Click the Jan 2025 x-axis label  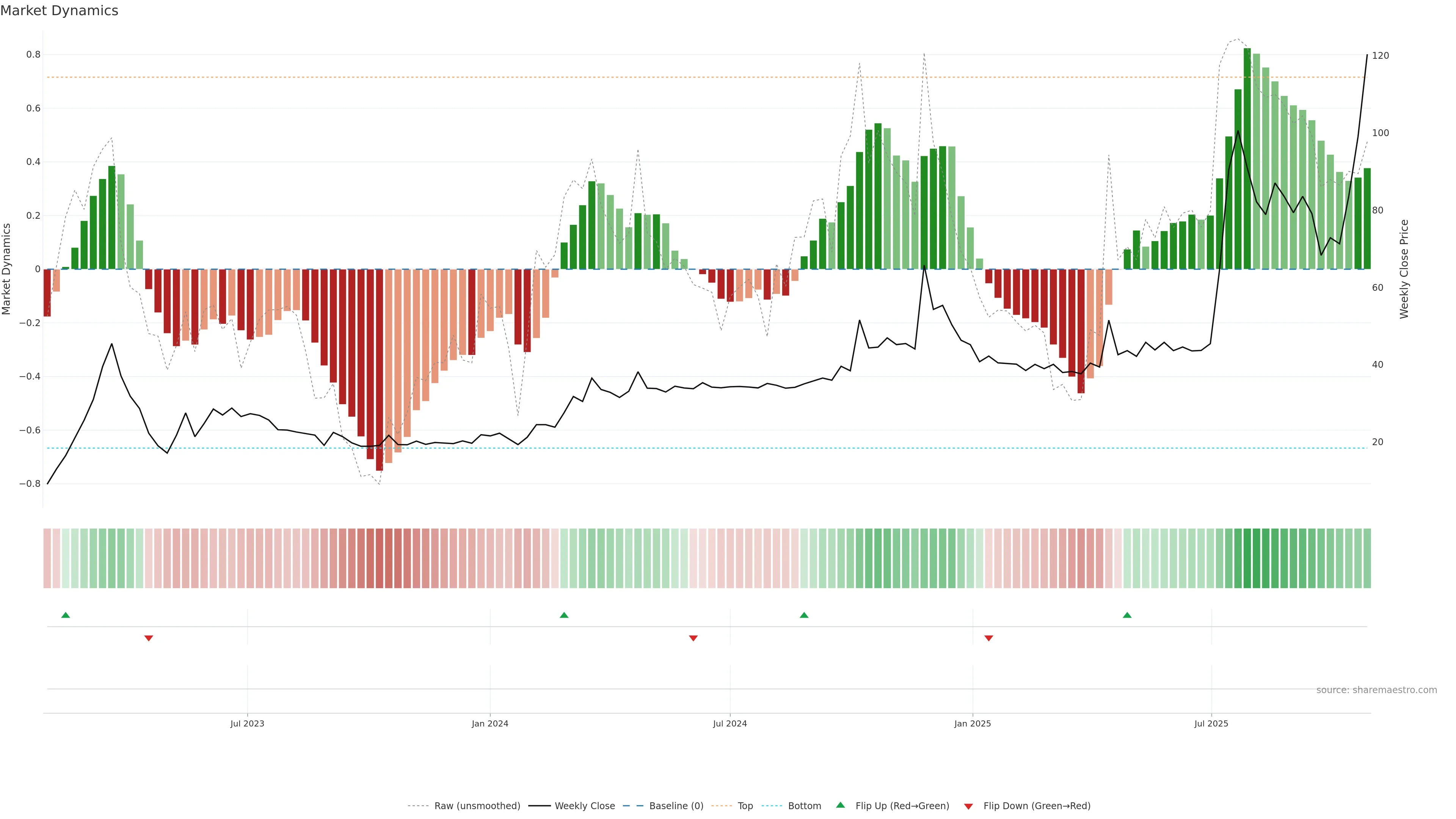(972, 723)
